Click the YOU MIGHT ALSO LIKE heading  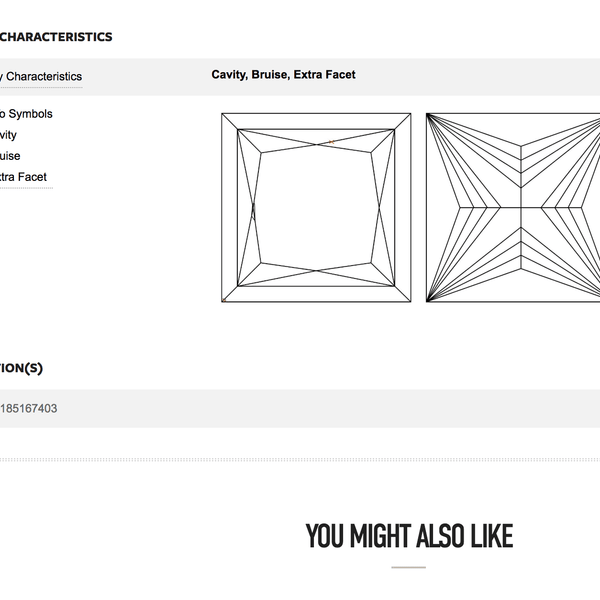(x=409, y=536)
